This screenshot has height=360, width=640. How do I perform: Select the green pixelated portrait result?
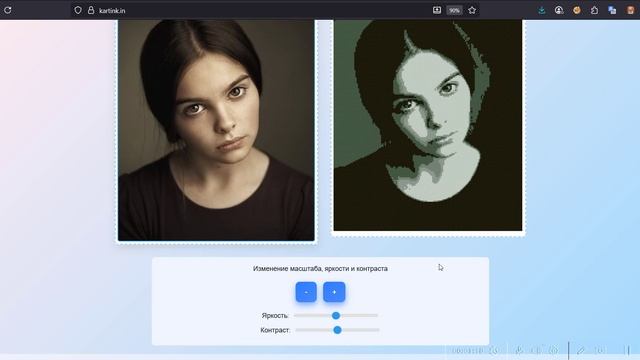click(428, 125)
